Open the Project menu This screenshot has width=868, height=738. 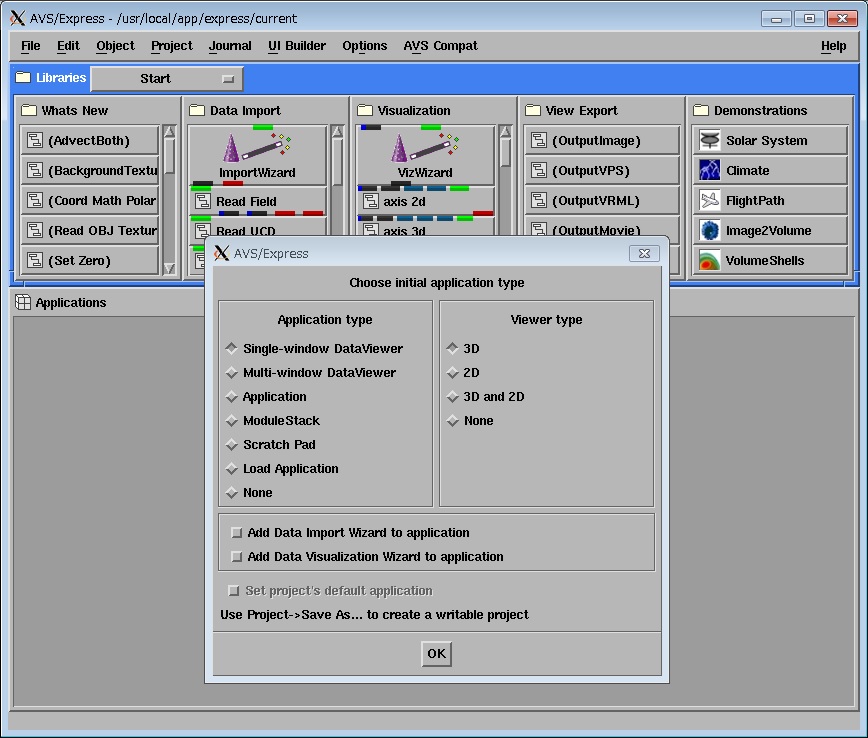[x=172, y=46]
